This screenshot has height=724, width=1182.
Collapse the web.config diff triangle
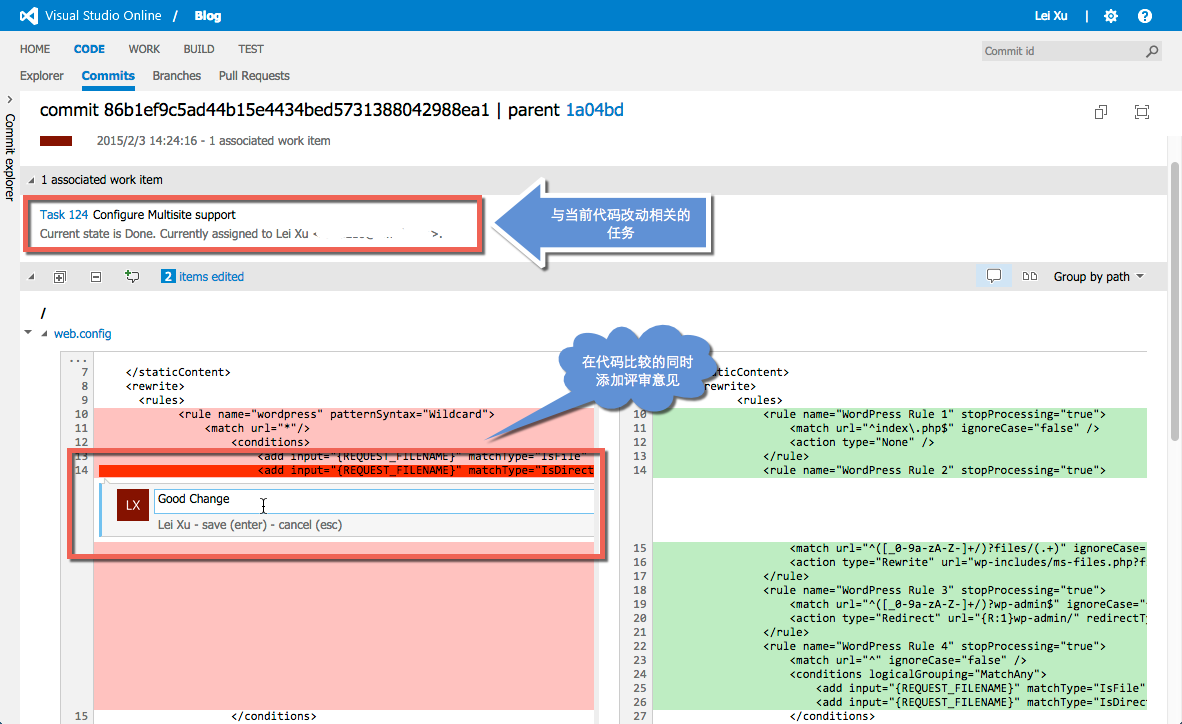click(44, 333)
